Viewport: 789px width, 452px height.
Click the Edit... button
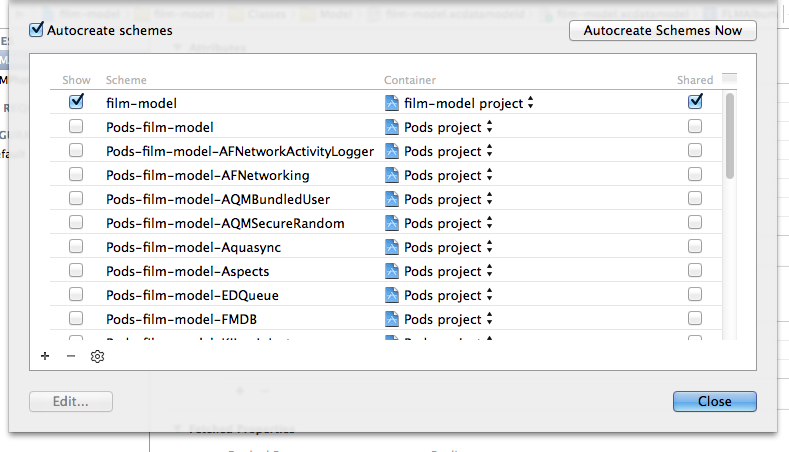71,401
